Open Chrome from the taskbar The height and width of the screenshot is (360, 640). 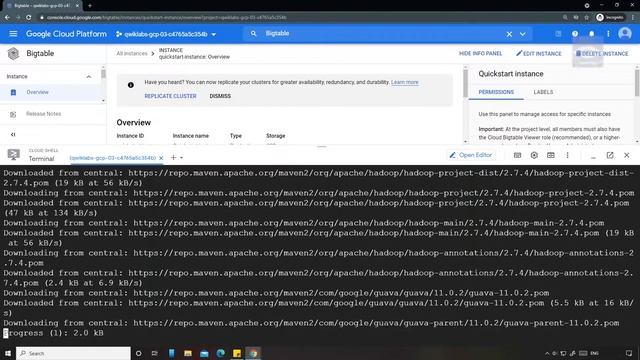click(253, 353)
